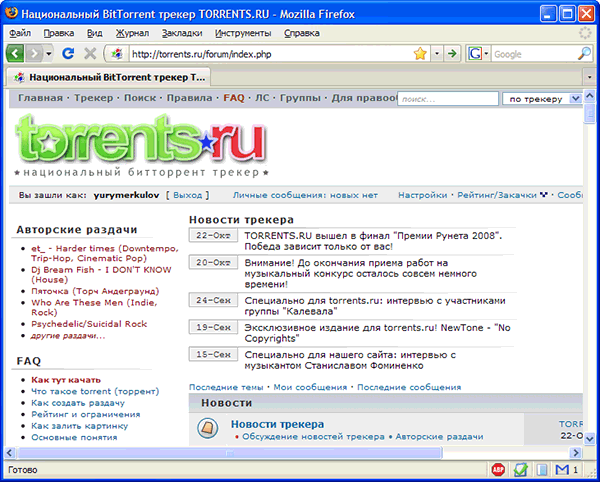Open the Файл menu
The image size is (600, 482).
pyautogui.click(x=20, y=33)
